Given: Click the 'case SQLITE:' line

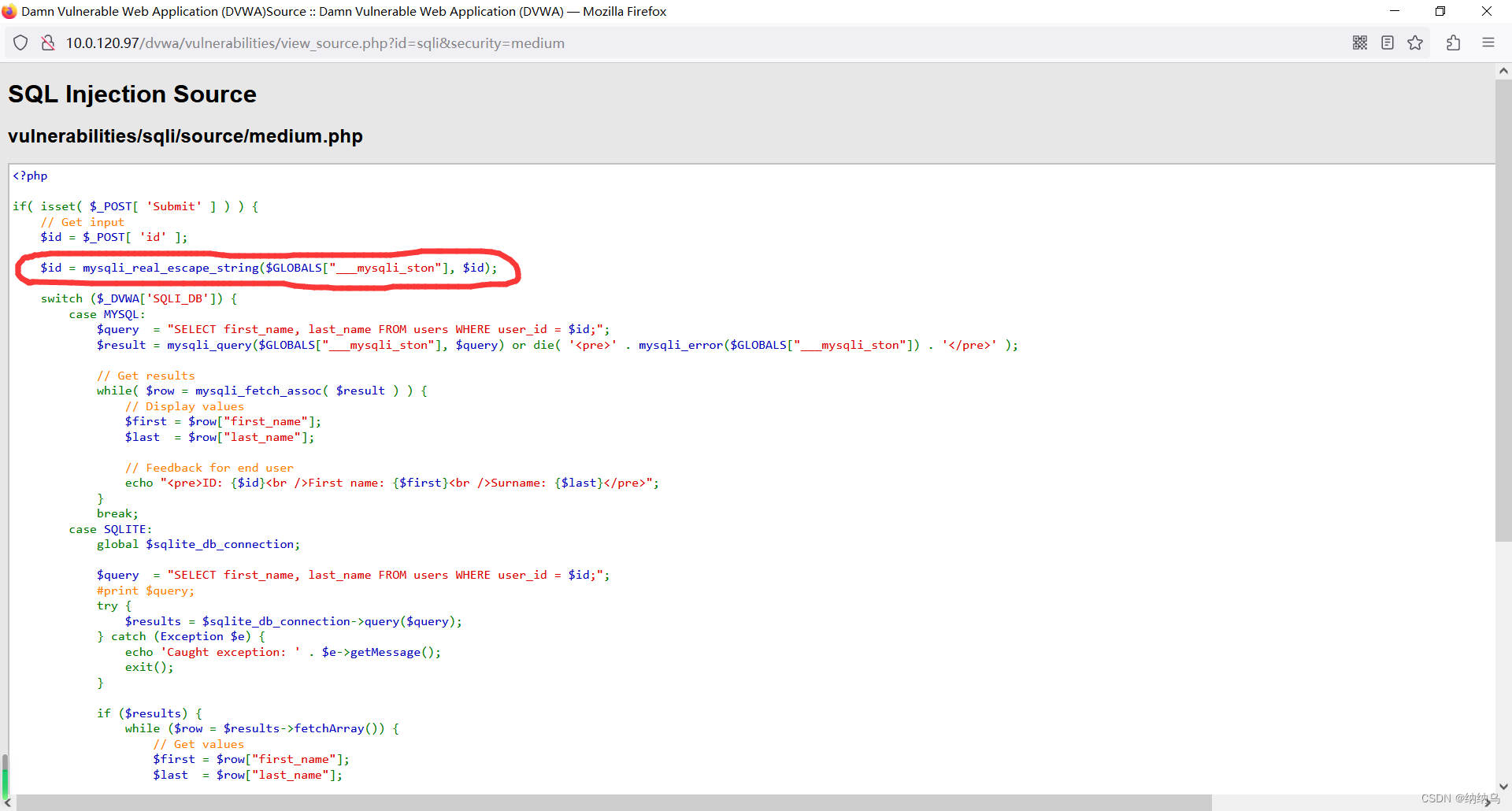Looking at the screenshot, I should tap(110, 529).
